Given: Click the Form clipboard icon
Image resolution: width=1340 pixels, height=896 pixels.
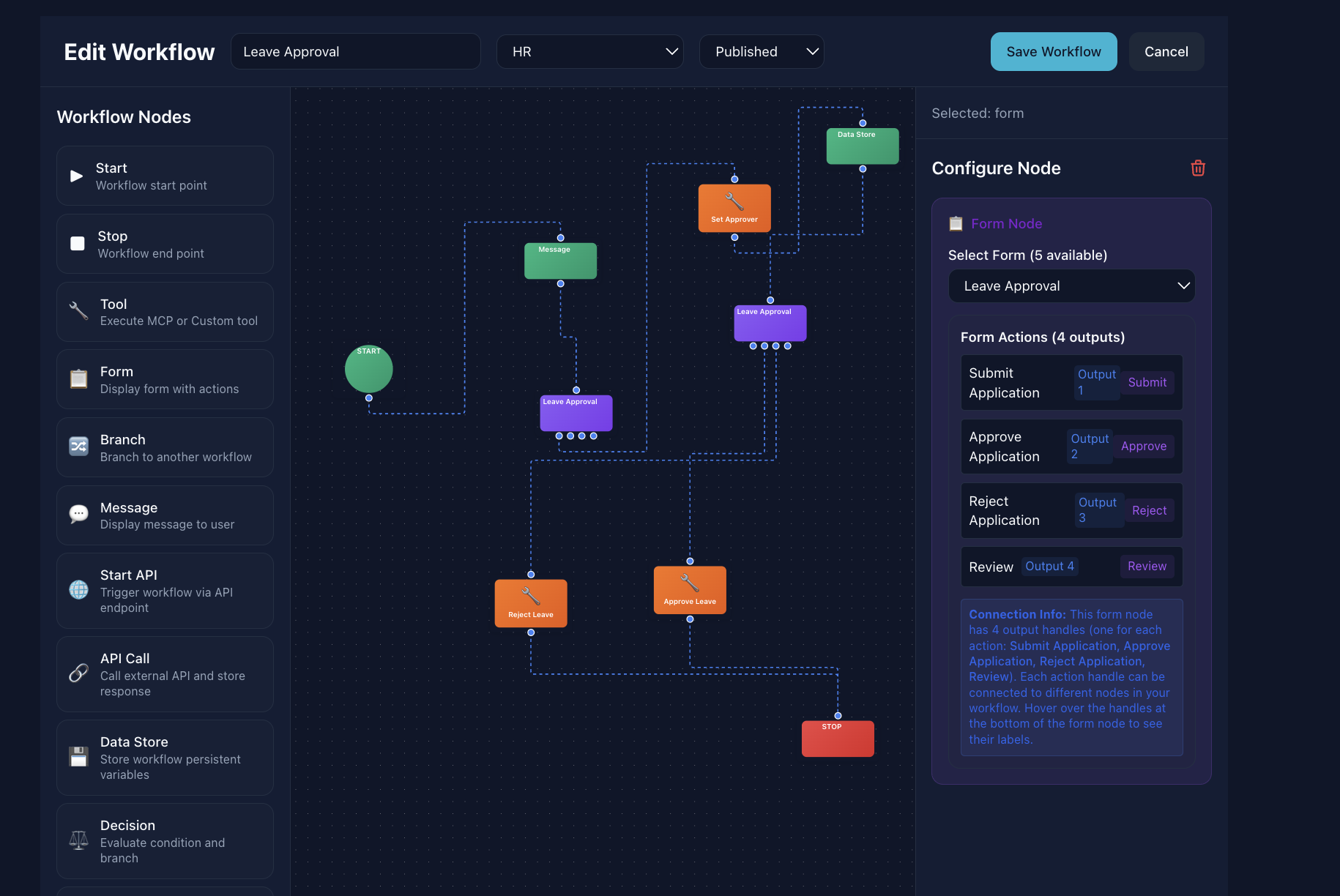Looking at the screenshot, I should (x=78, y=379).
